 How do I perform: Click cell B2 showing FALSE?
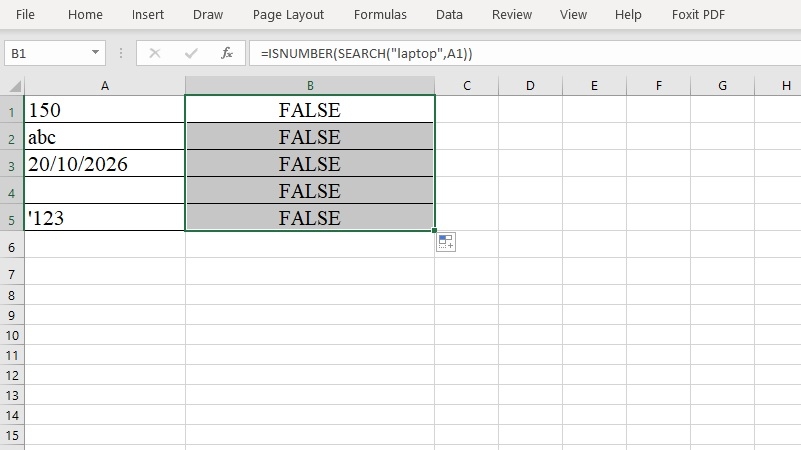click(310, 136)
